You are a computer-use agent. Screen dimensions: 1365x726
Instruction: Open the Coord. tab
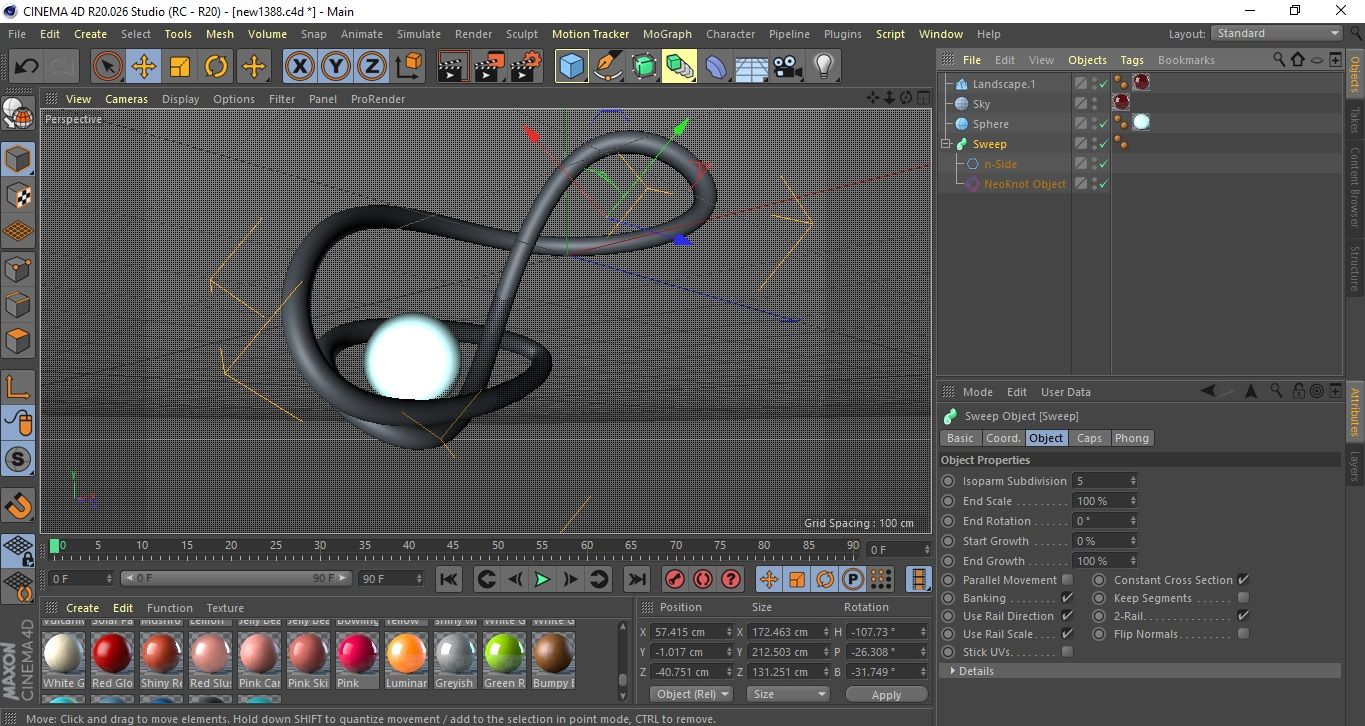pyautogui.click(x=1003, y=438)
